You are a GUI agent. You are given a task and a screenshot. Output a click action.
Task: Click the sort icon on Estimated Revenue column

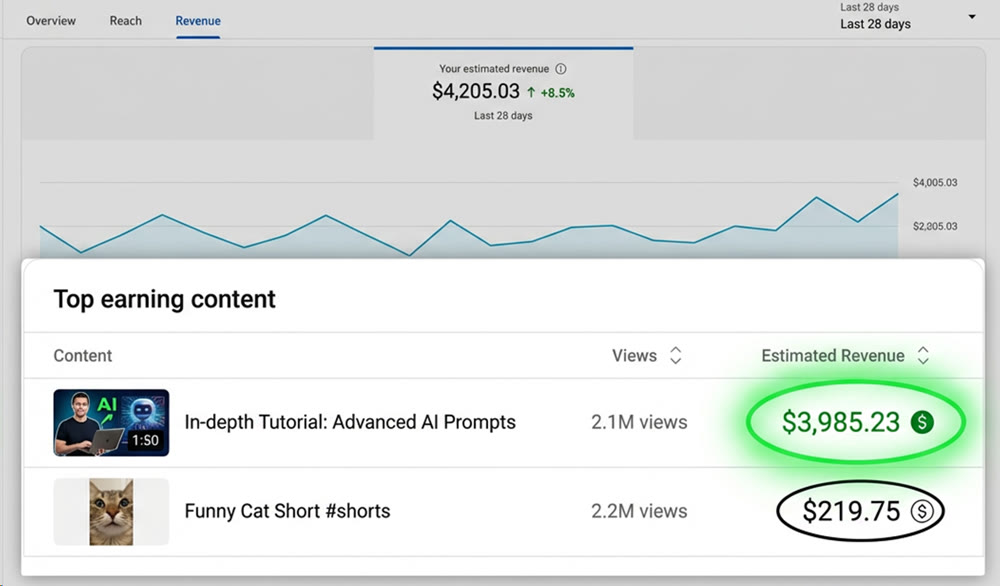pos(922,355)
